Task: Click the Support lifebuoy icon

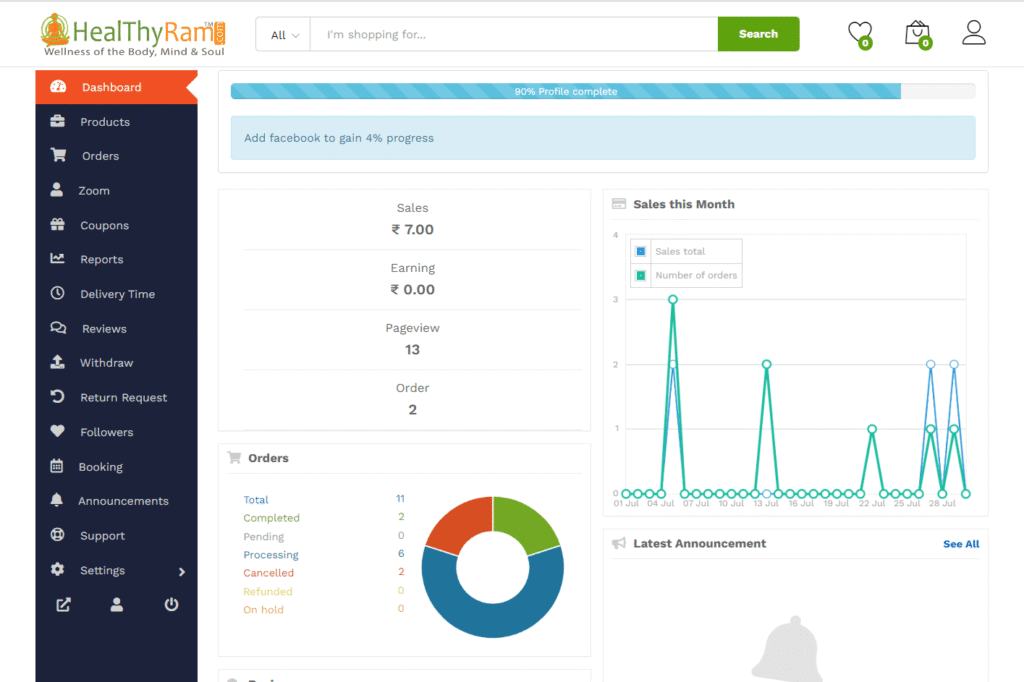Action: click(x=57, y=534)
